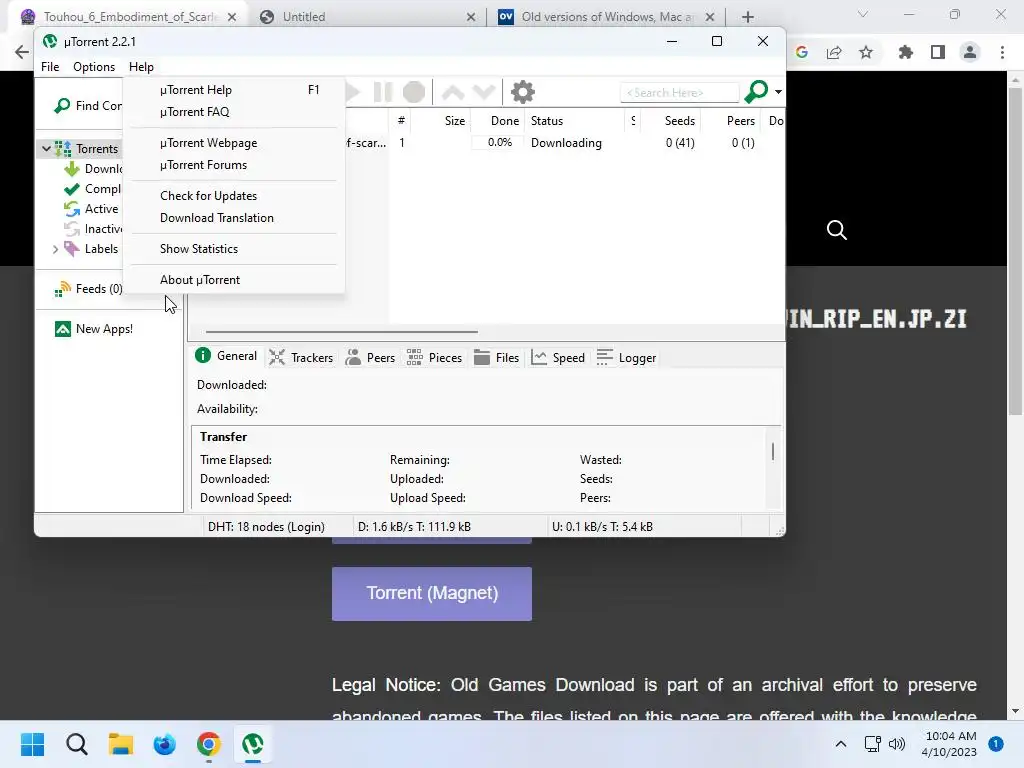Open new Chrome tab plus button
Image resolution: width=1024 pixels, height=768 pixels.
click(748, 17)
